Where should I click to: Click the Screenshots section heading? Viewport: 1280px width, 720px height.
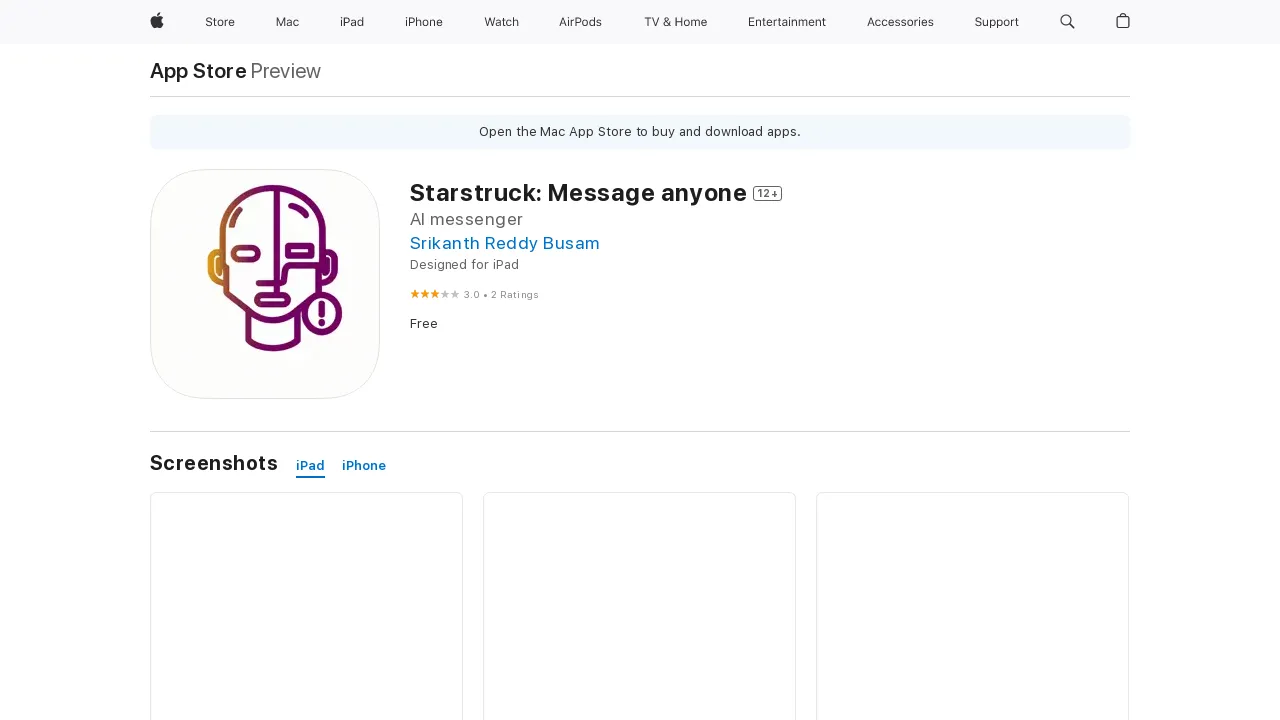(214, 463)
